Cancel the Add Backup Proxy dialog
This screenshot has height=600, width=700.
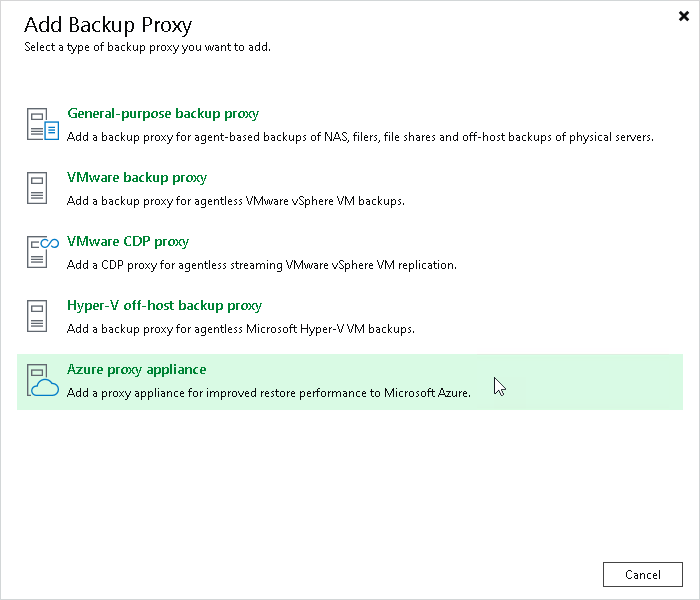[642, 575]
